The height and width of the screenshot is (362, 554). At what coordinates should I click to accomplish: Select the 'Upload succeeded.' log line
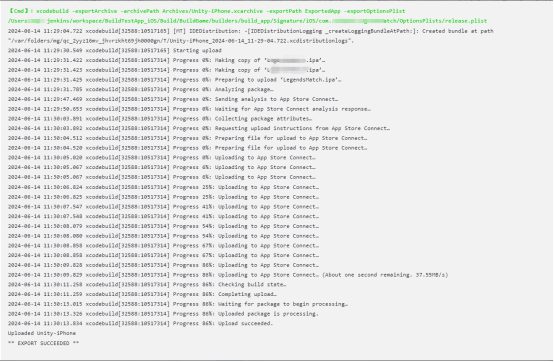click(x=141, y=324)
